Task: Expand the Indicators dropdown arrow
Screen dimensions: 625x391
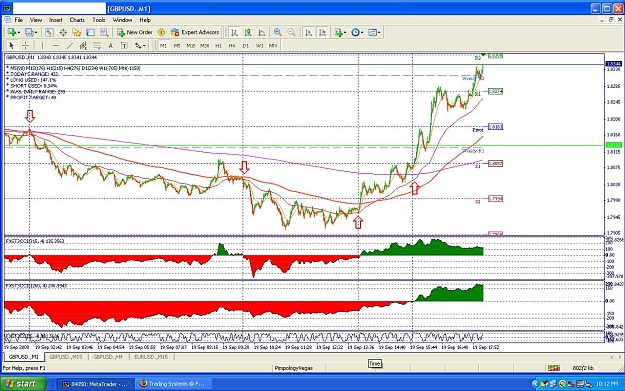Action: coord(345,33)
